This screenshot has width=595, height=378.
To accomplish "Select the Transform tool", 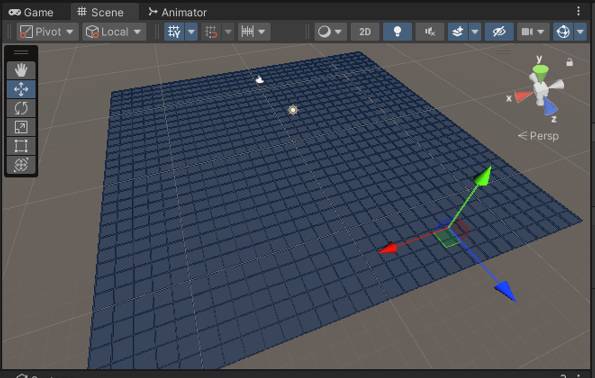I will pyautogui.click(x=21, y=165).
